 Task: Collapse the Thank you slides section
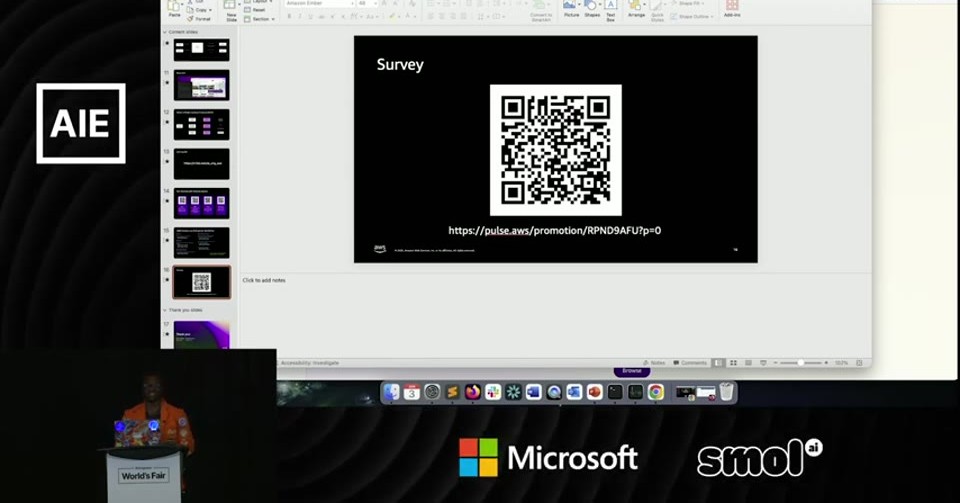click(x=165, y=310)
